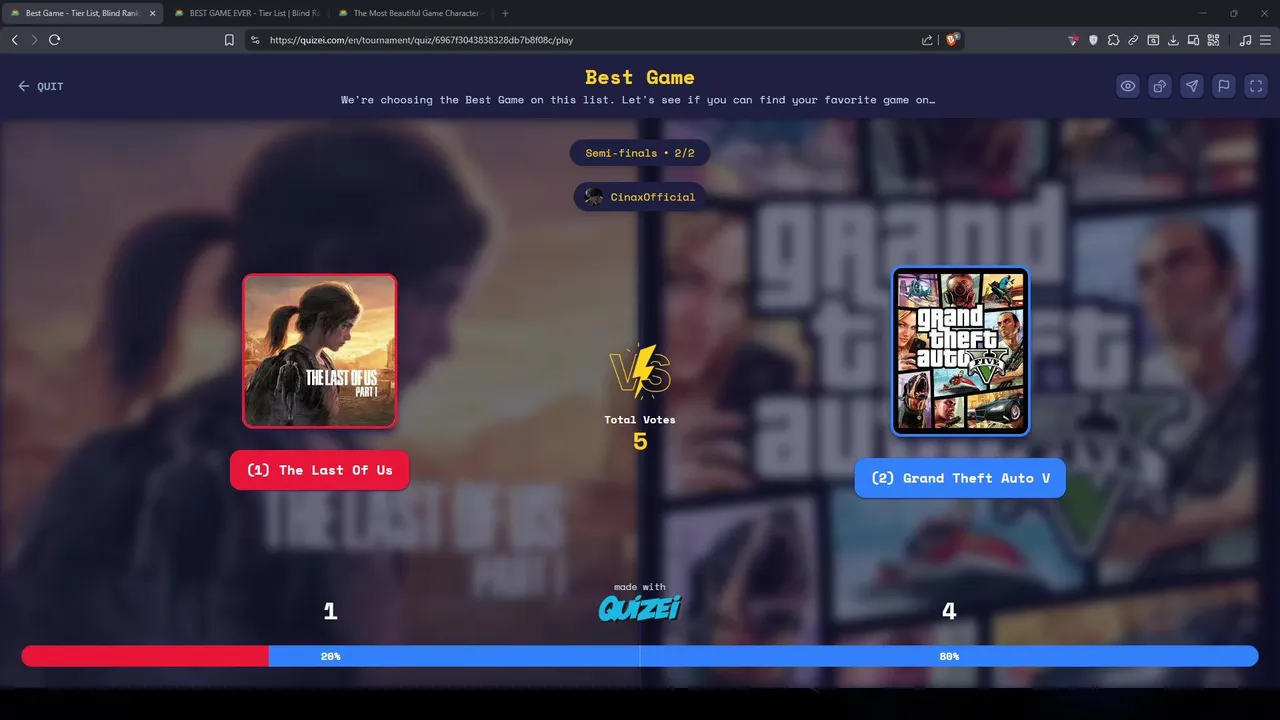
Task: Click the red 20% segment of vote bar
Action: click(145, 656)
